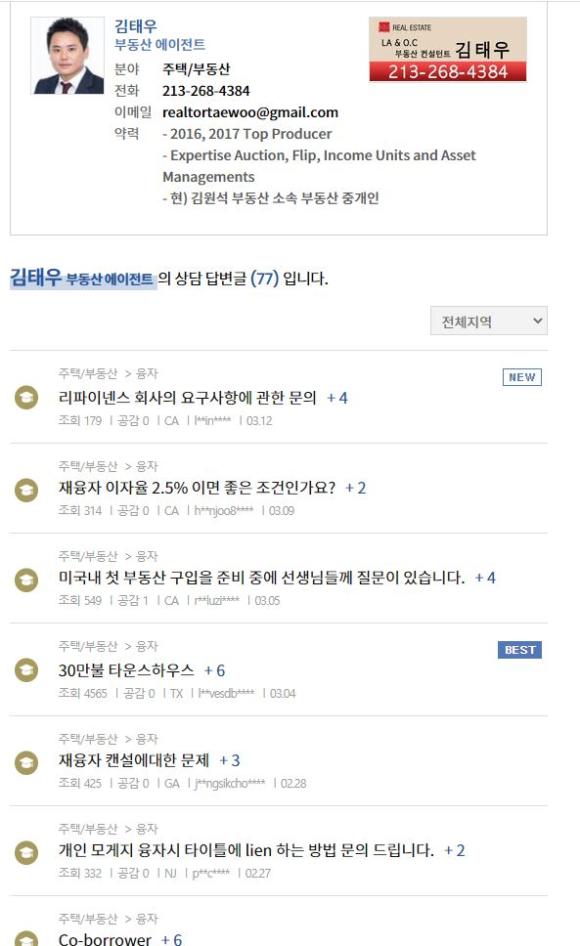Click the cap icon beside lien 하는 방법 post
The height and width of the screenshot is (946, 580).
point(26,852)
